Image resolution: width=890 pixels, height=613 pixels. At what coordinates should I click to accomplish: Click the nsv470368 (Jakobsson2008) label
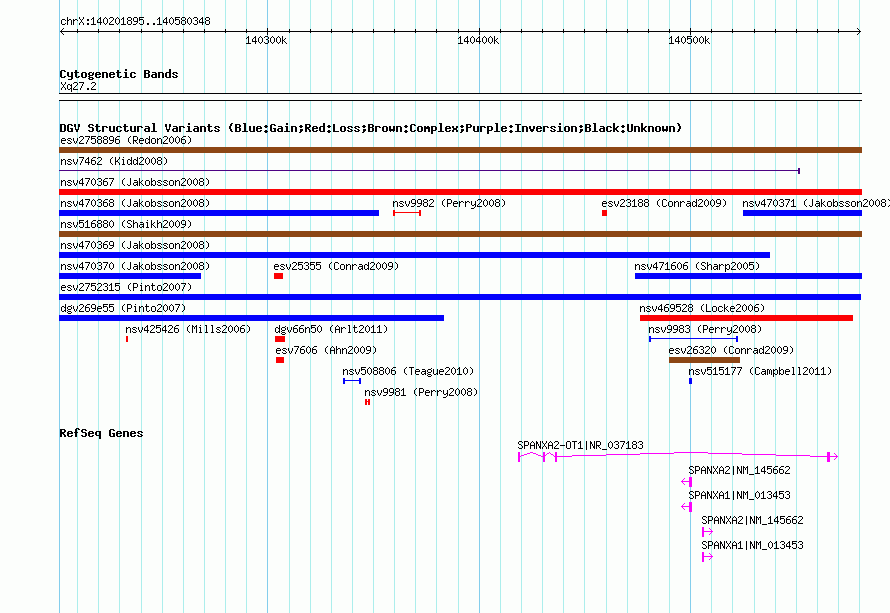click(135, 203)
